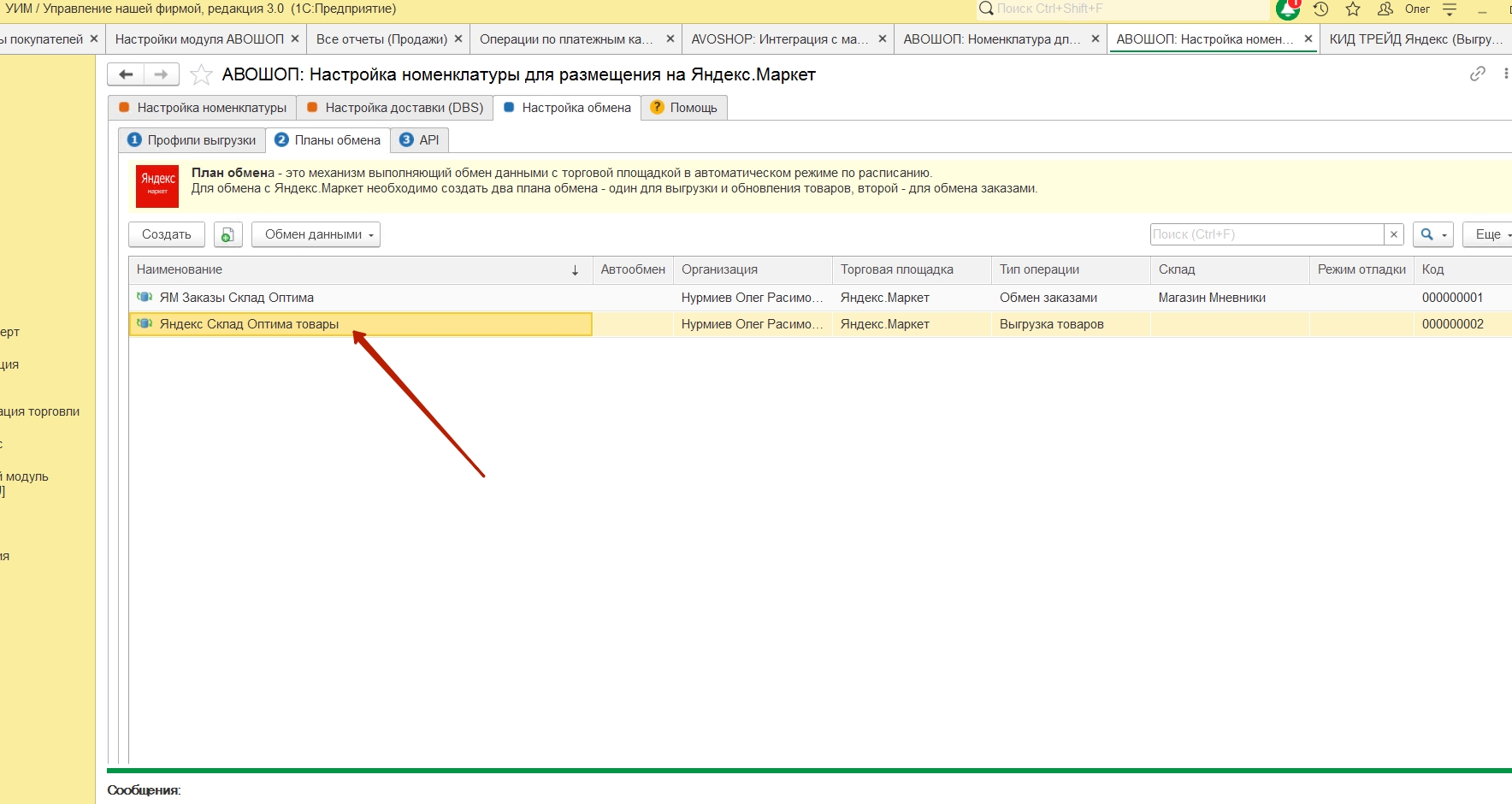The width and height of the screenshot is (1512, 804).
Task: Click the copy-create document icon button
Action: (227, 234)
